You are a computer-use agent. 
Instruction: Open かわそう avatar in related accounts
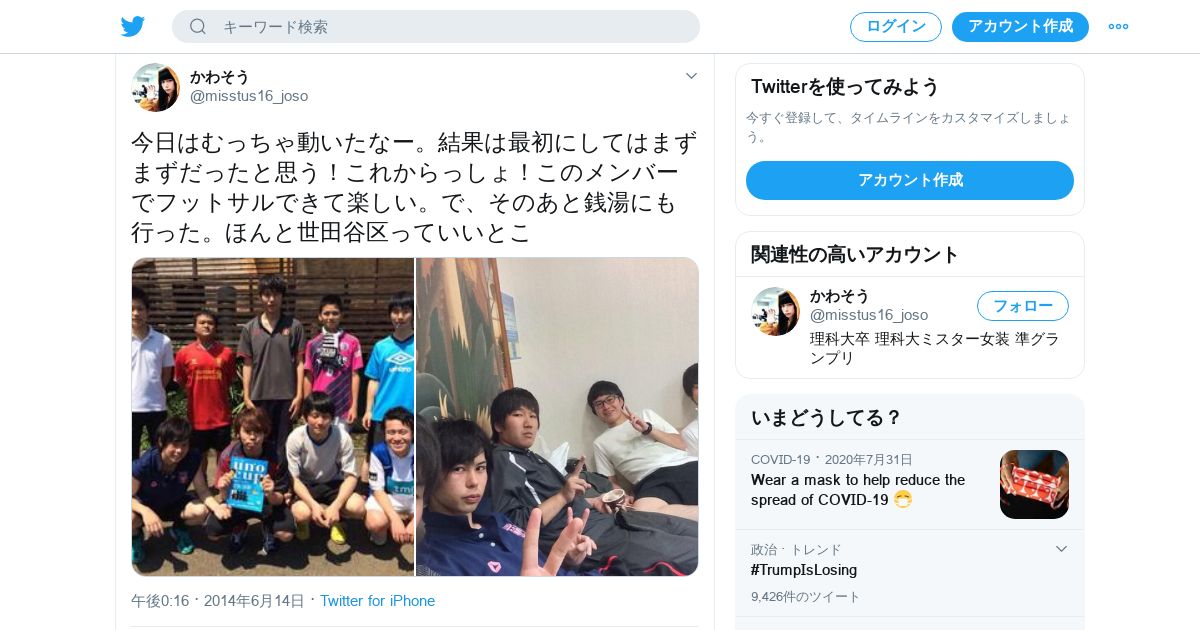coord(776,311)
